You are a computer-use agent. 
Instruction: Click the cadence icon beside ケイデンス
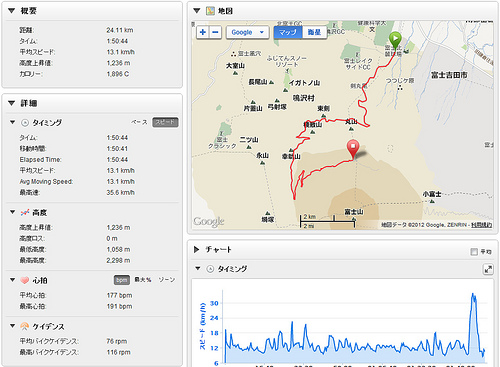(25, 326)
